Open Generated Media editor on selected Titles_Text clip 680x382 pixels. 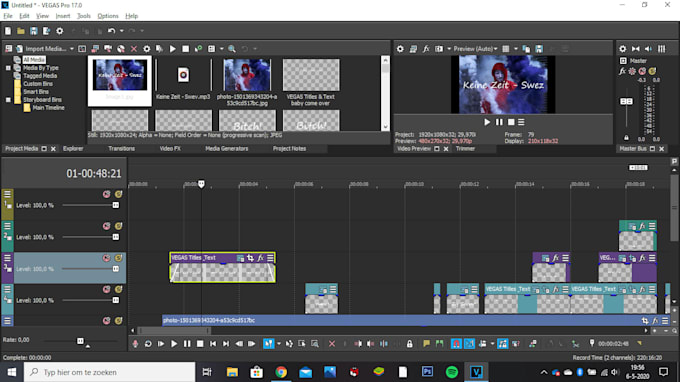pyautogui.click(x=240, y=258)
